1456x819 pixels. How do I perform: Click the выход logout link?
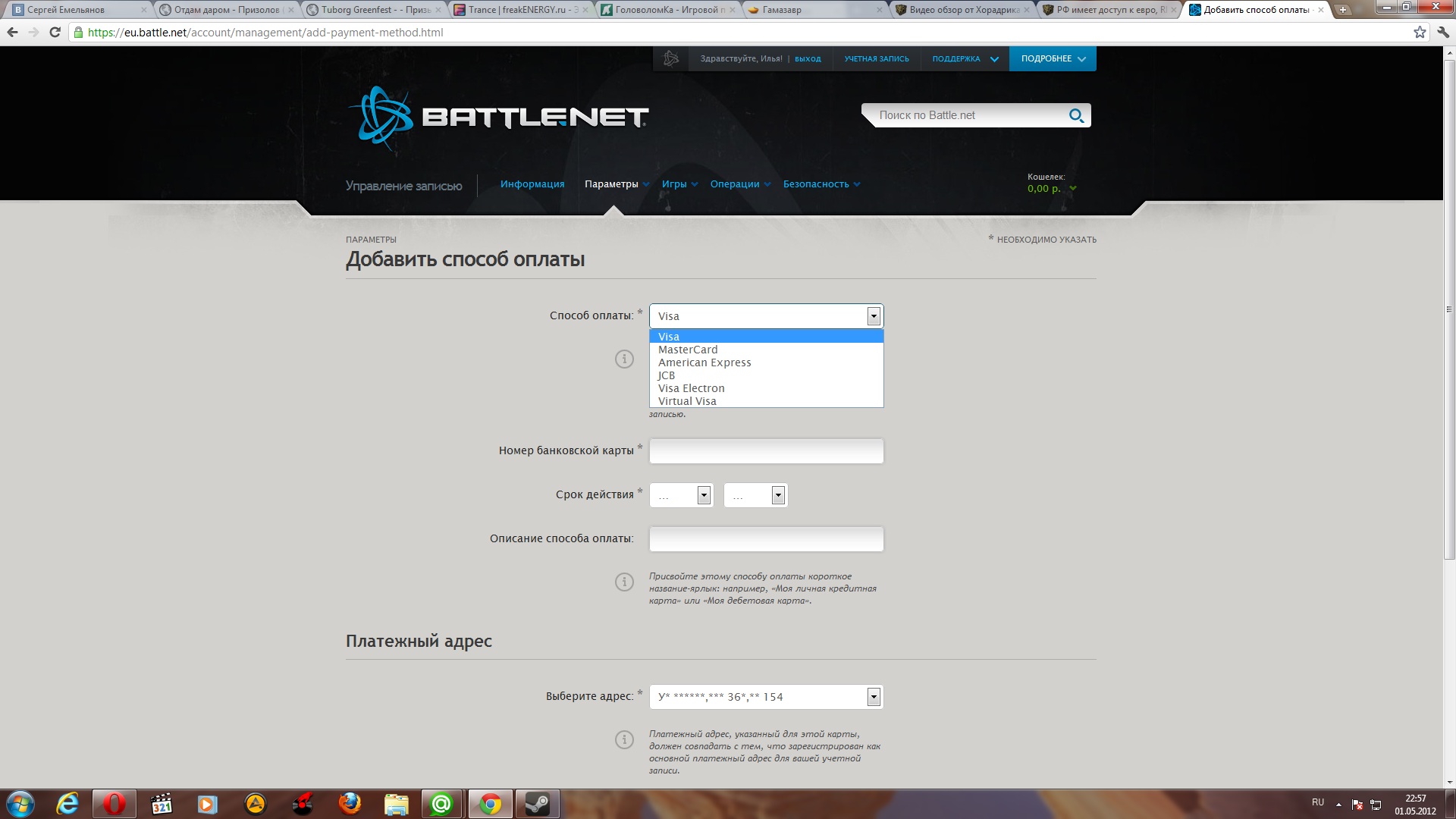point(807,58)
